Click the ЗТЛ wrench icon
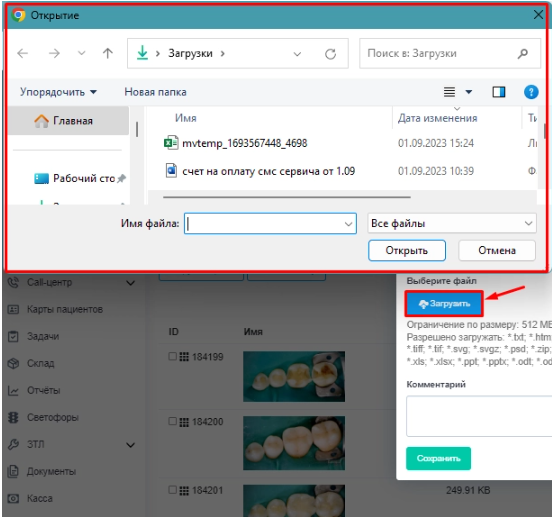The width and height of the screenshot is (552, 517). (x=13, y=444)
